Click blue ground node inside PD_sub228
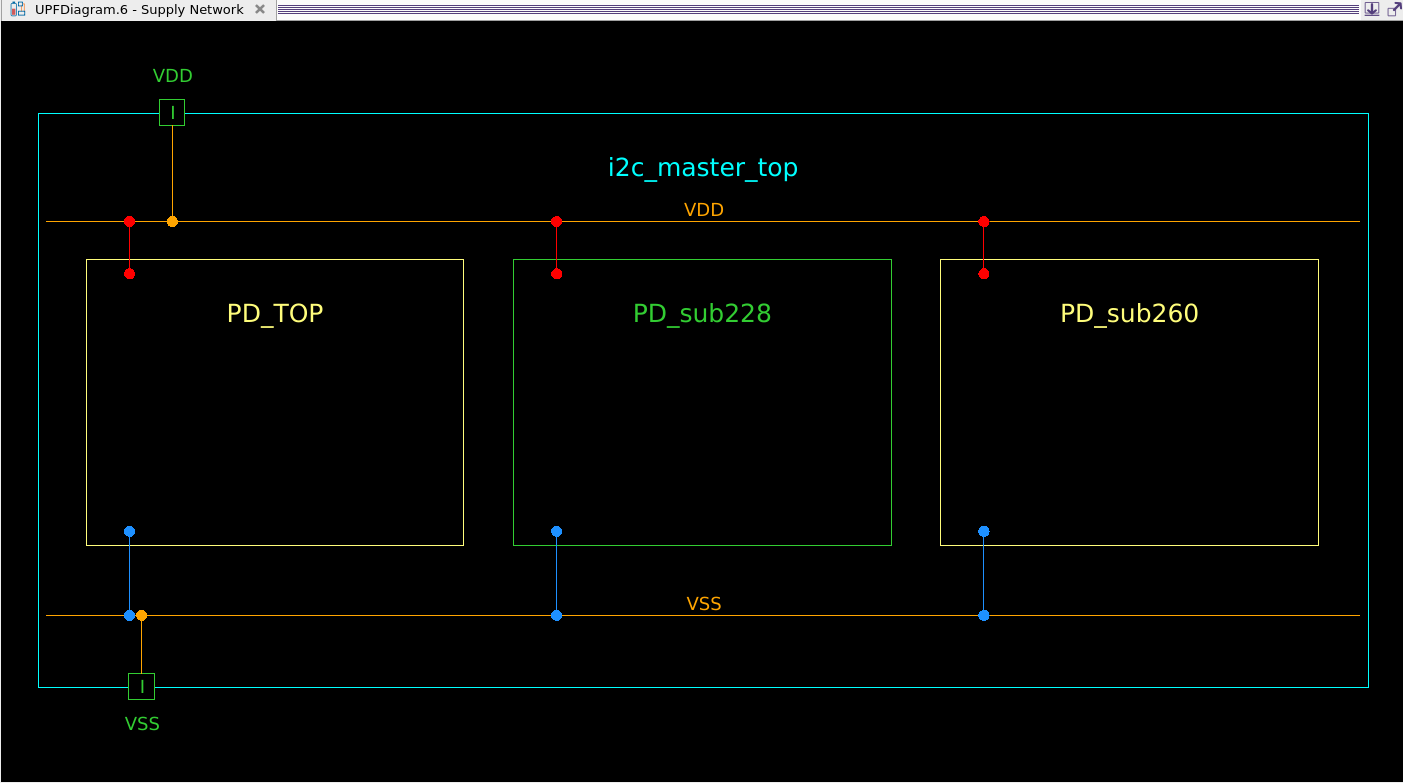 [x=557, y=531]
